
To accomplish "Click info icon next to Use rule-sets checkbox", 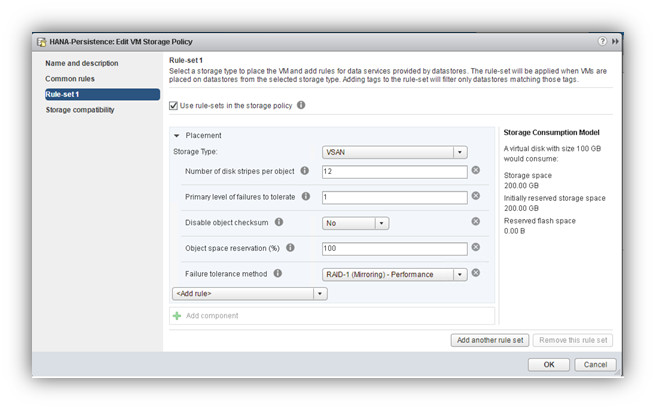I will (x=301, y=105).
